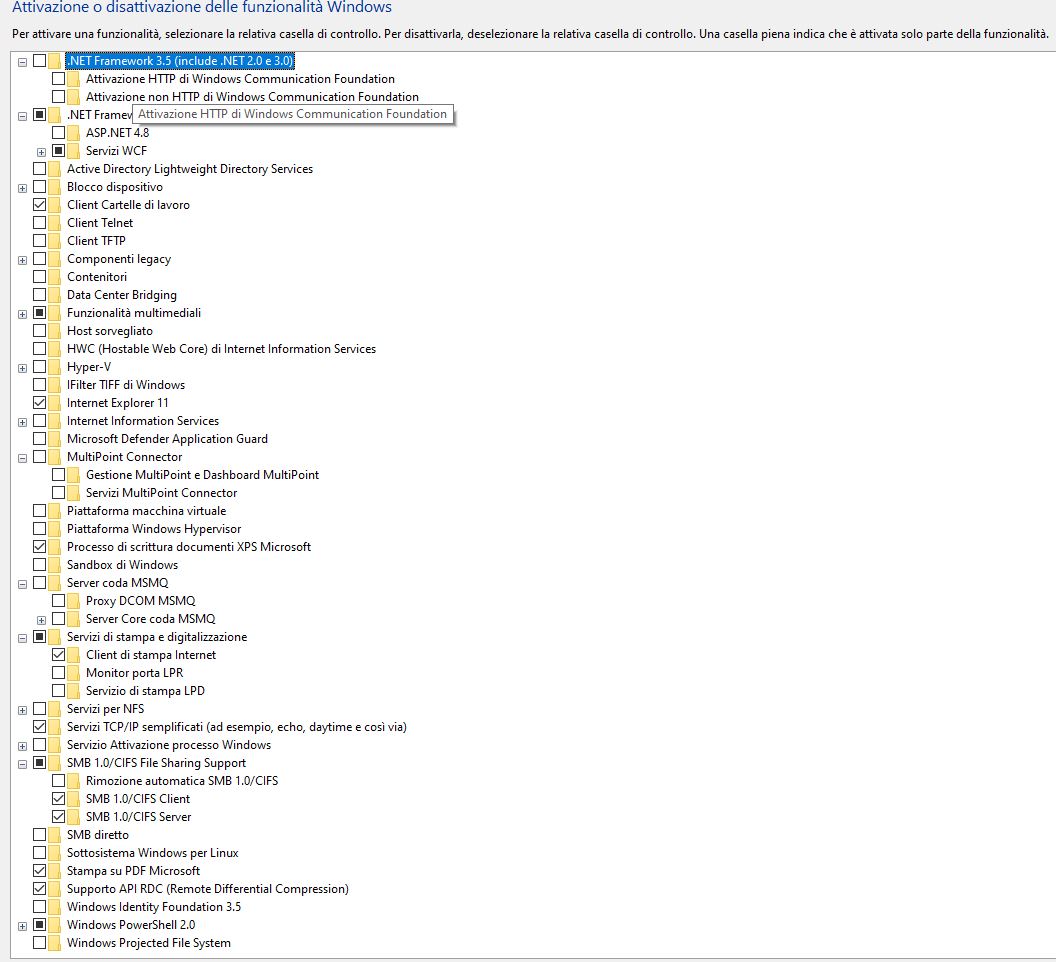This screenshot has height=962, width=1056.
Task: Click the folder icon next to Host sorvegliato
Action: tap(55, 331)
